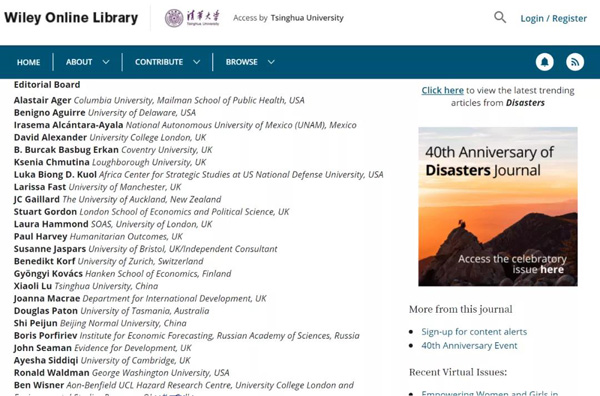
Task: Click 'Coventry University, UK' affiliation
Action: (x=167, y=150)
